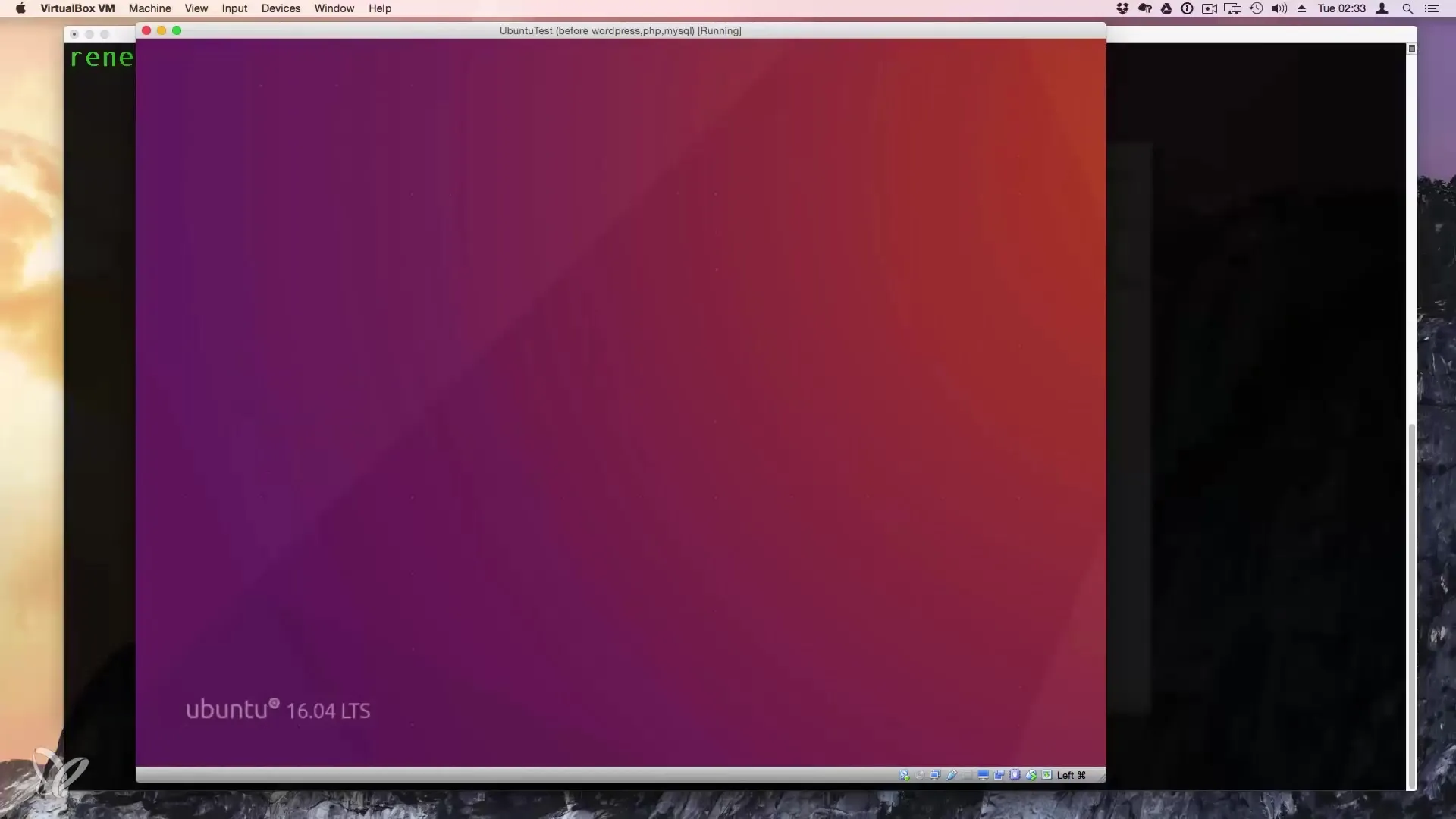Open Spotlight search

pos(1407,8)
